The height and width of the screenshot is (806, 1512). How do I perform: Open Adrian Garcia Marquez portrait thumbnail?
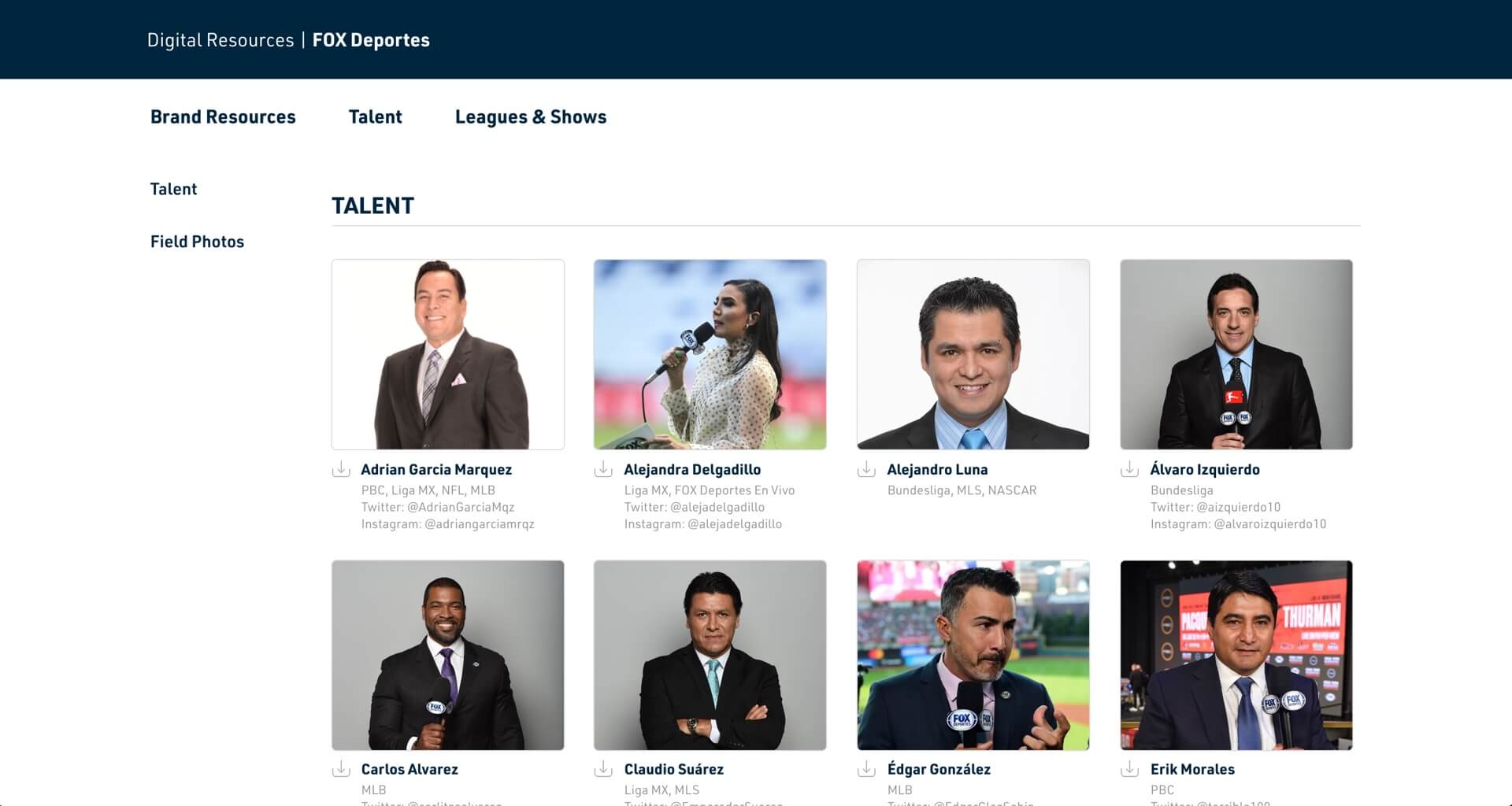(x=448, y=354)
